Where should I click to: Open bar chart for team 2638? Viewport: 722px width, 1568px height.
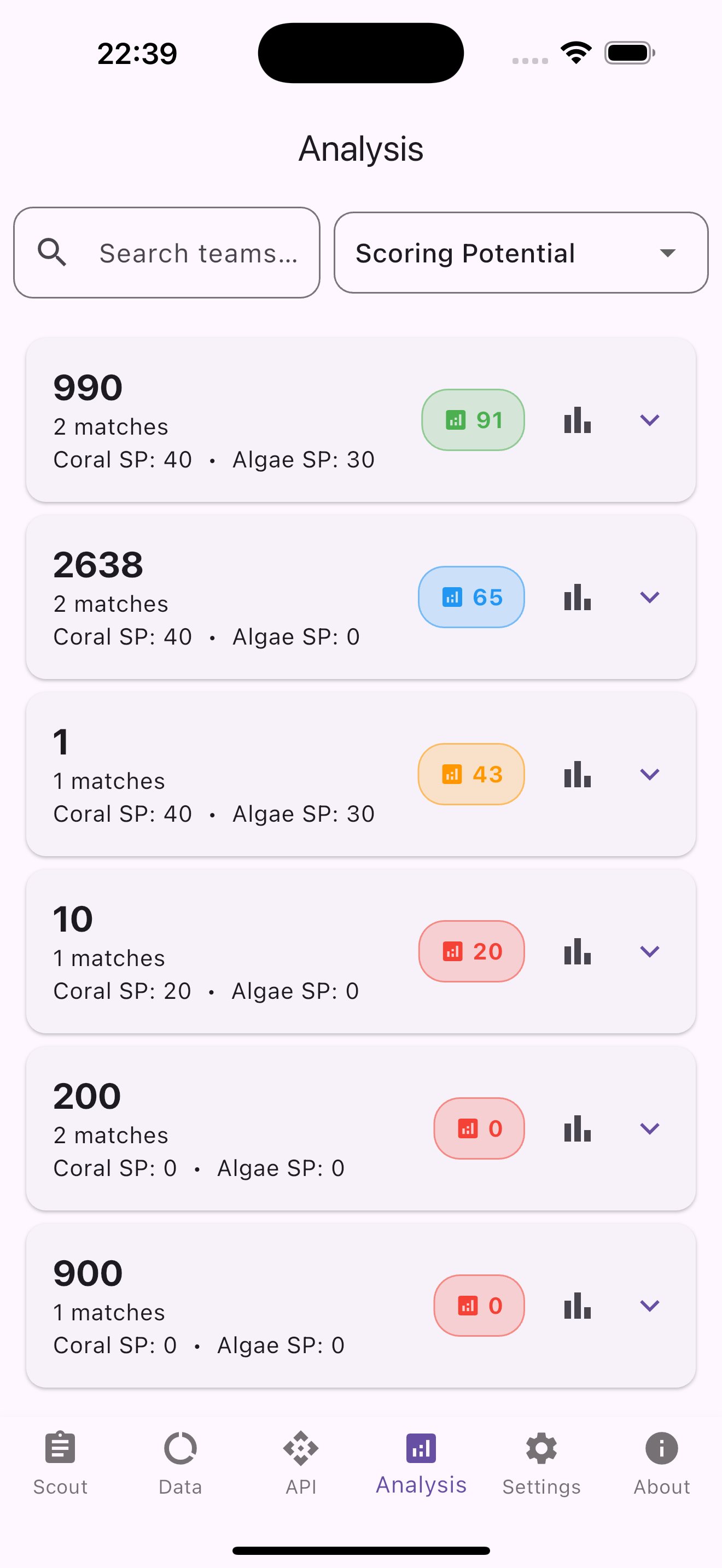pyautogui.click(x=577, y=597)
